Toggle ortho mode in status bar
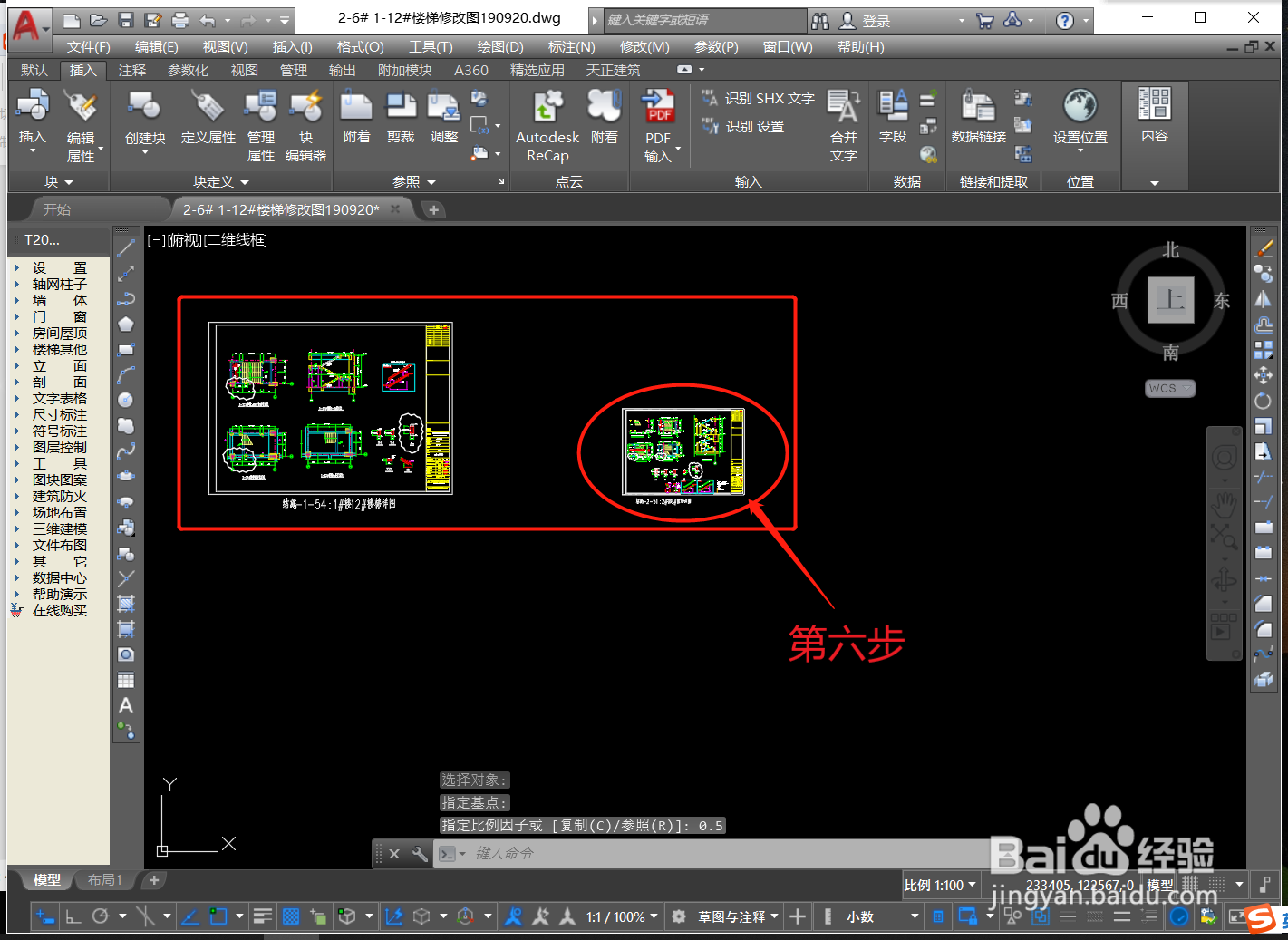The width and height of the screenshot is (1288, 940). [x=73, y=916]
